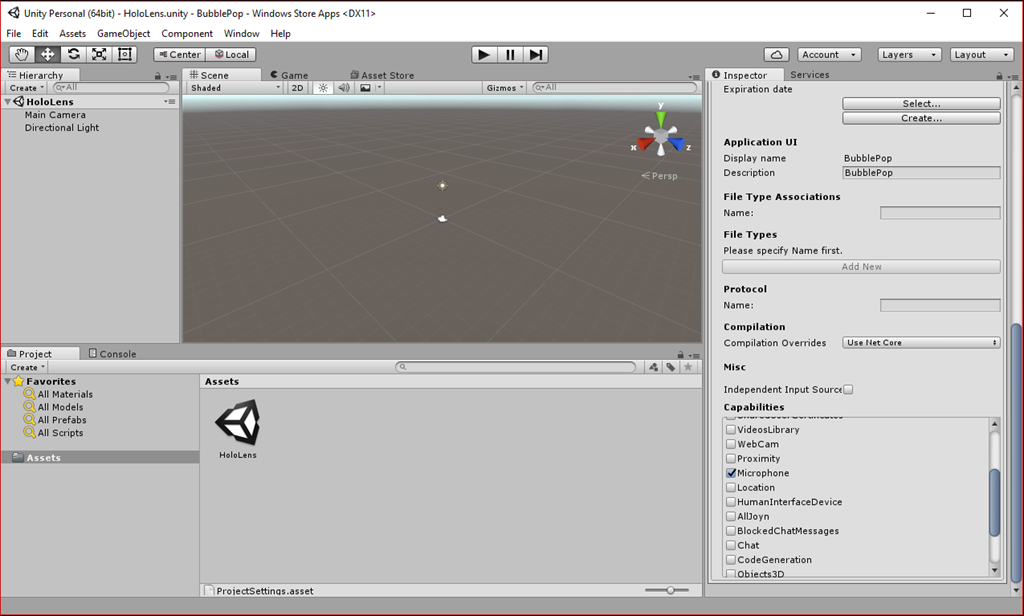Start Play mode
Image resolution: width=1024 pixels, height=616 pixels.
point(484,55)
